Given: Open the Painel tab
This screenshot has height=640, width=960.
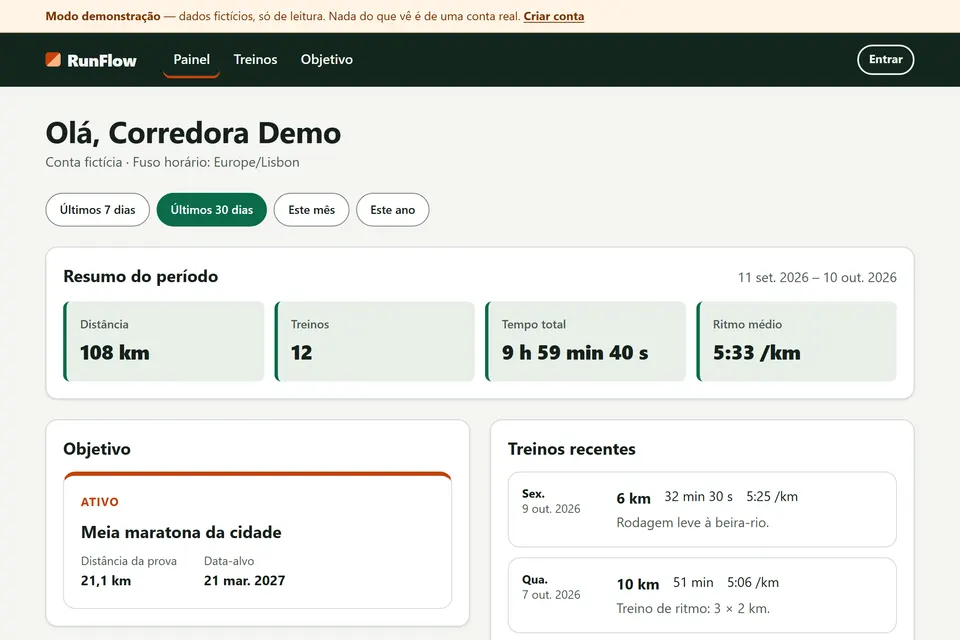Looking at the screenshot, I should [x=191, y=59].
